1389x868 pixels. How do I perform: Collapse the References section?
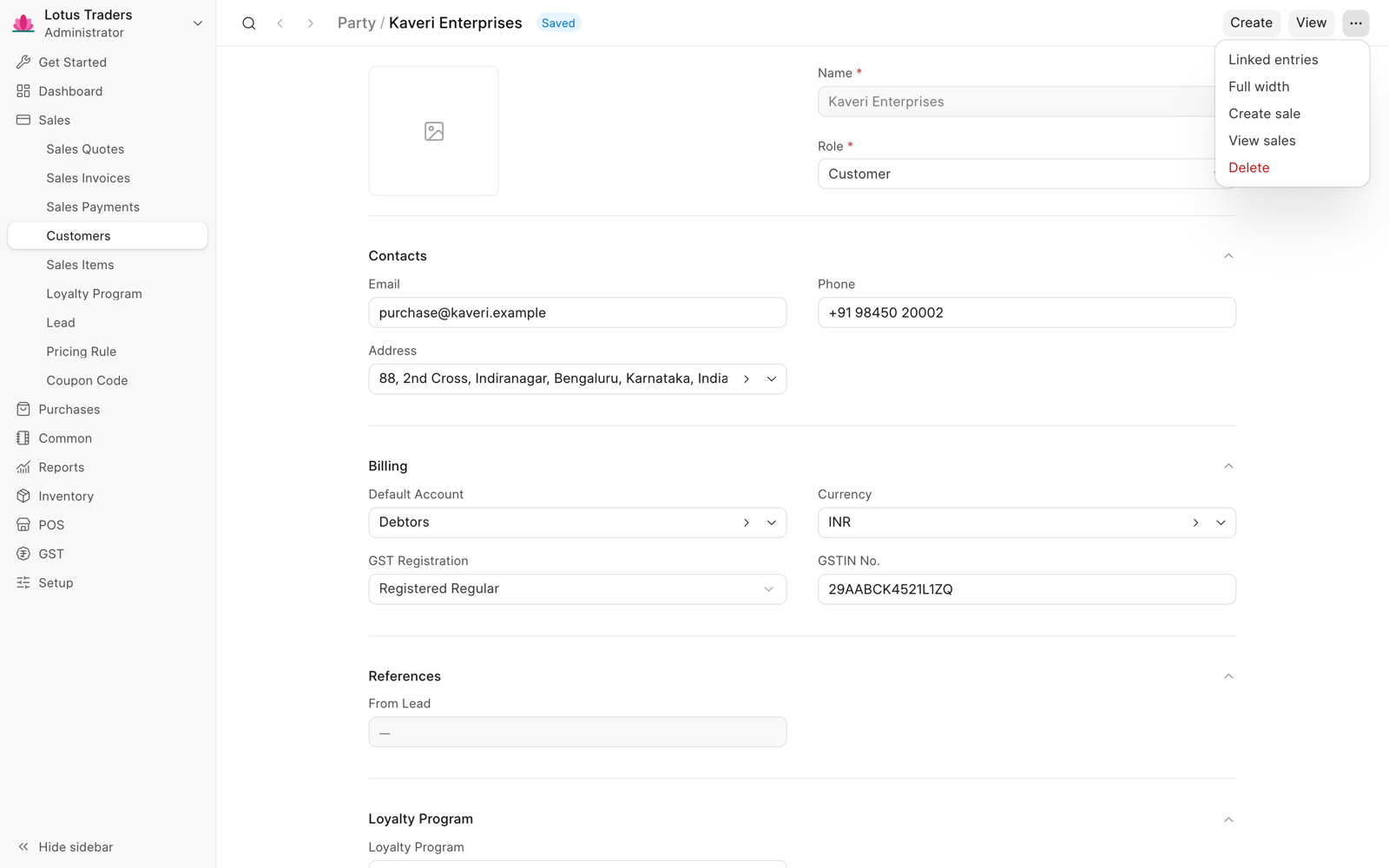coord(1228,676)
